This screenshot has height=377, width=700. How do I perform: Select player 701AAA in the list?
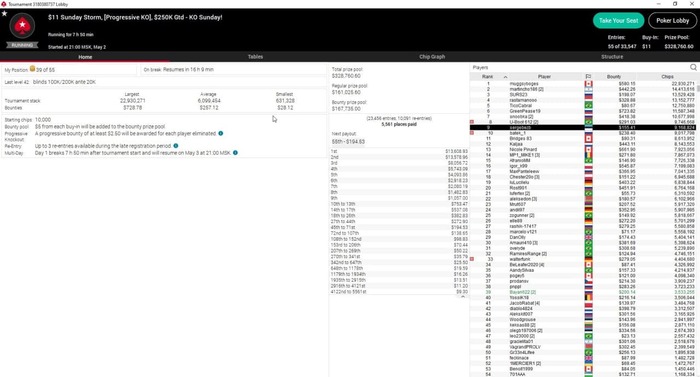click(x=517, y=374)
